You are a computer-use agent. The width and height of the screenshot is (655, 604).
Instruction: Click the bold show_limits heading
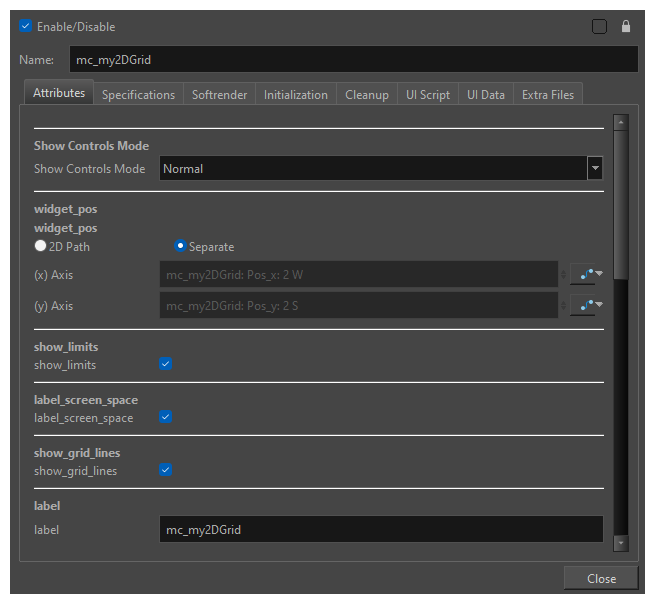66,347
